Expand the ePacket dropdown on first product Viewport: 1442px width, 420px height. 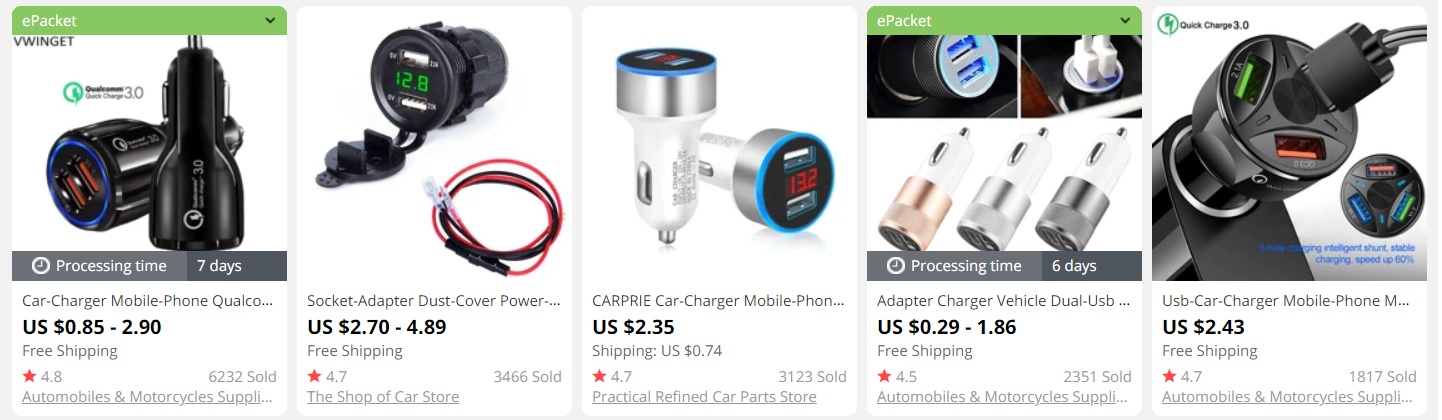(x=270, y=20)
